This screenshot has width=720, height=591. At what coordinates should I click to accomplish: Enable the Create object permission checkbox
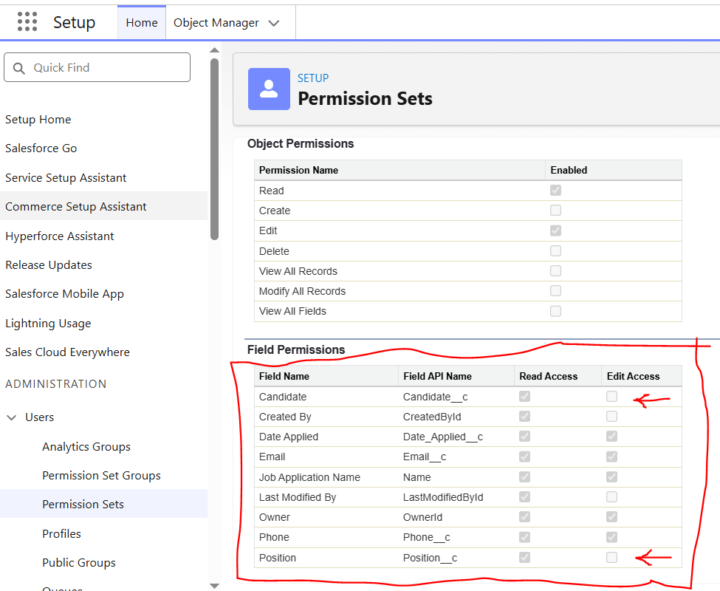coord(556,210)
